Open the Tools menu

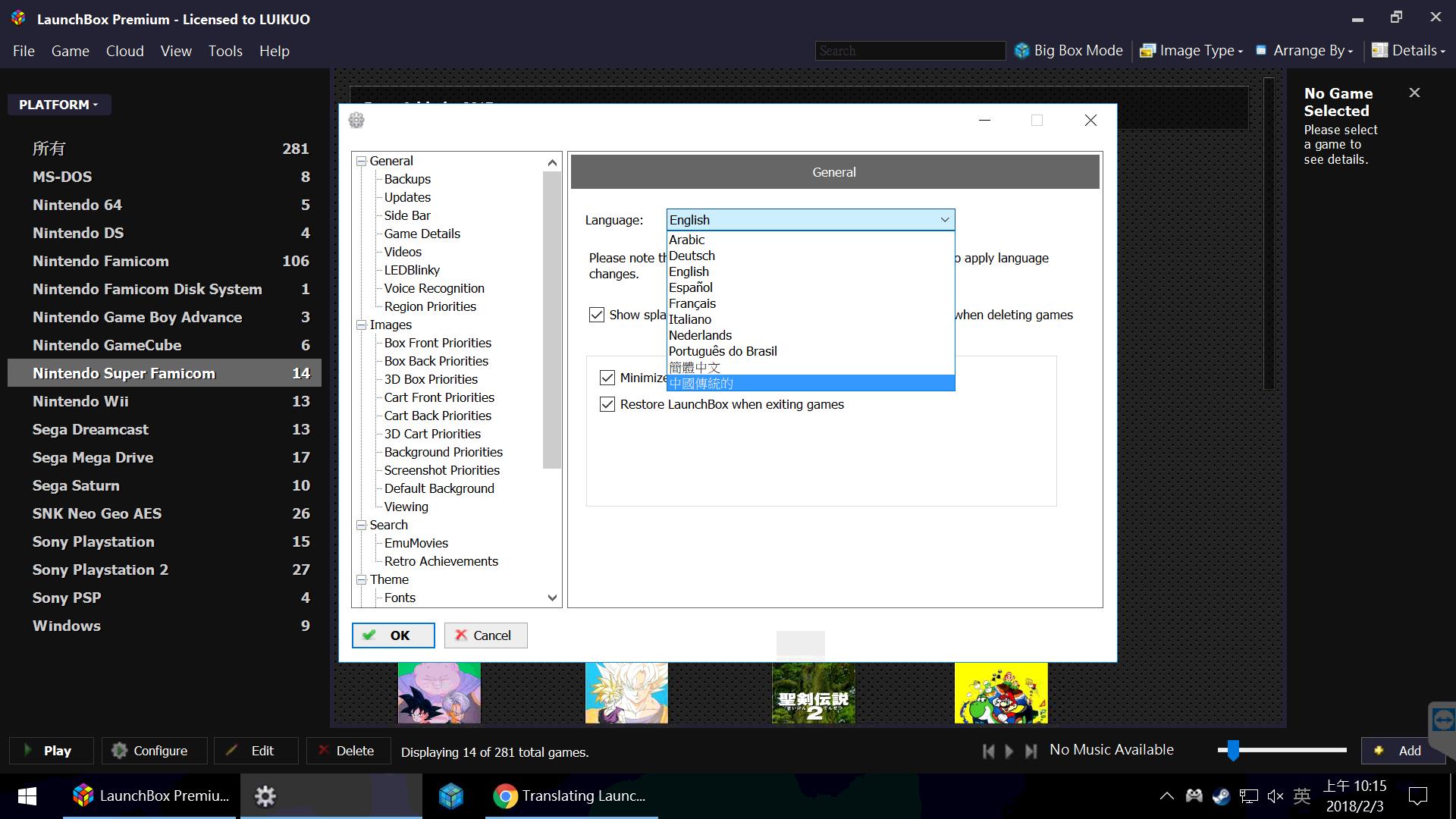coord(225,51)
